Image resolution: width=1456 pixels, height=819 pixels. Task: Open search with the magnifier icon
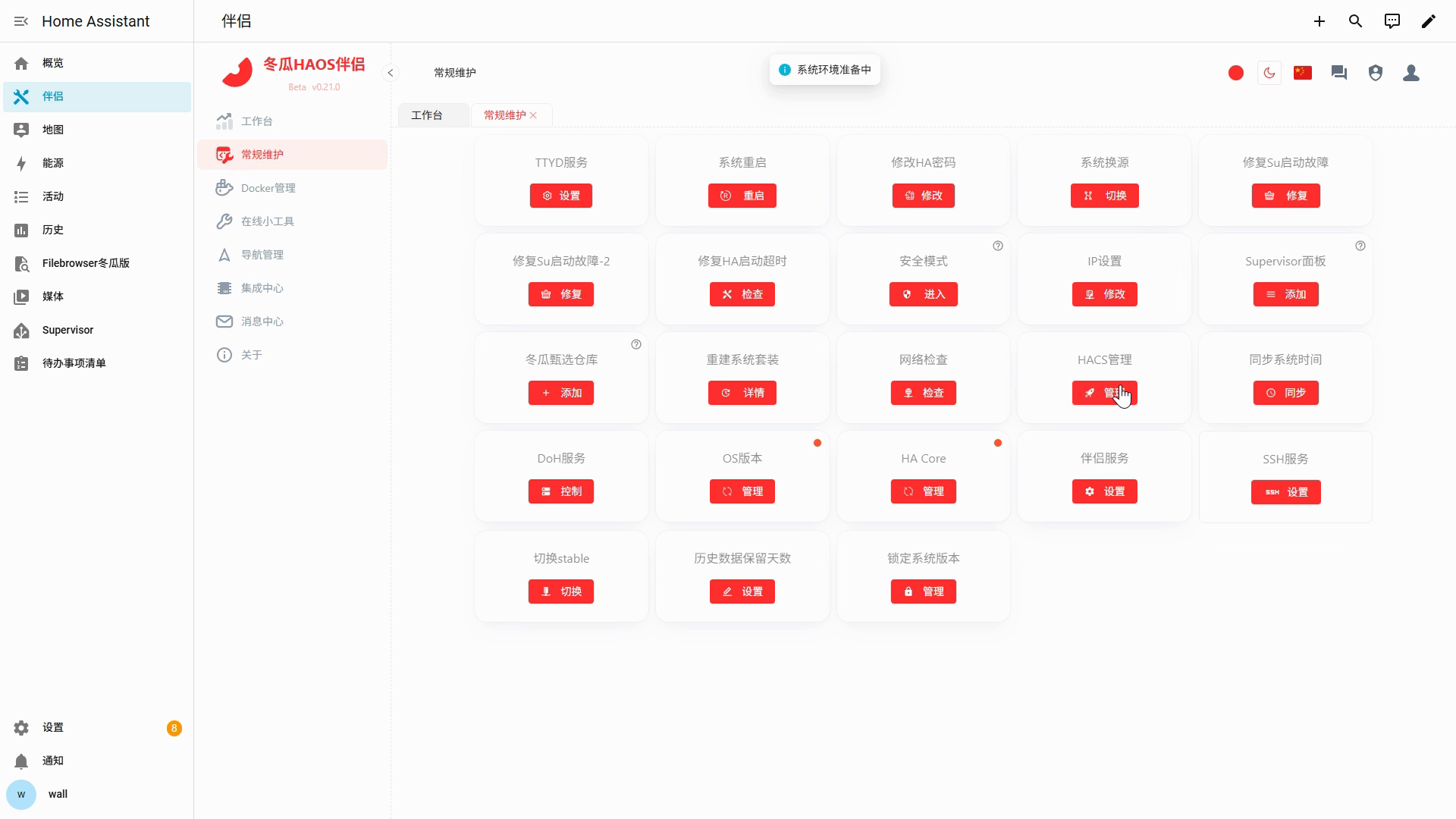pos(1356,21)
